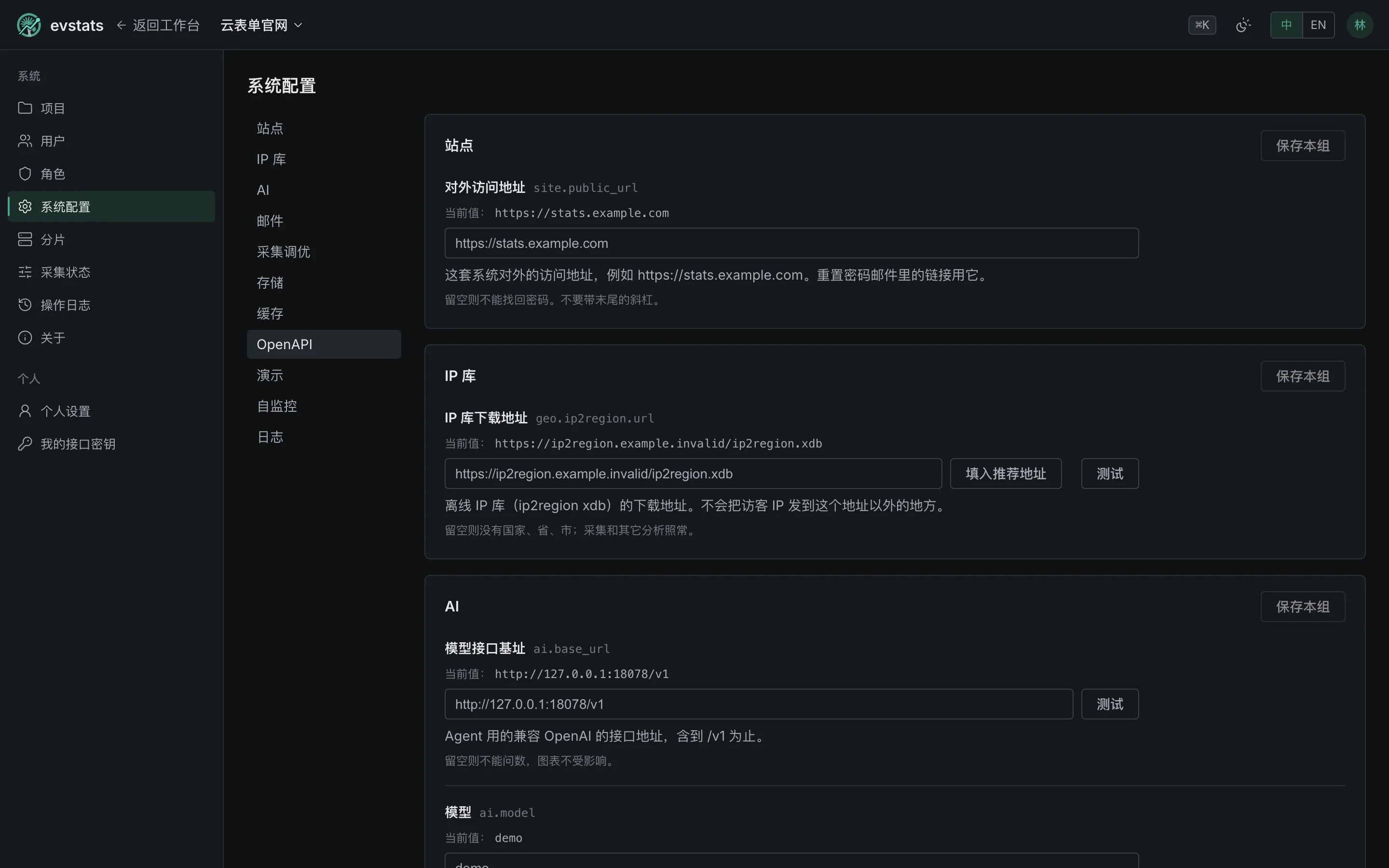Click 填入推荐地址 button
Screen dimensions: 1389x868
point(1006,474)
